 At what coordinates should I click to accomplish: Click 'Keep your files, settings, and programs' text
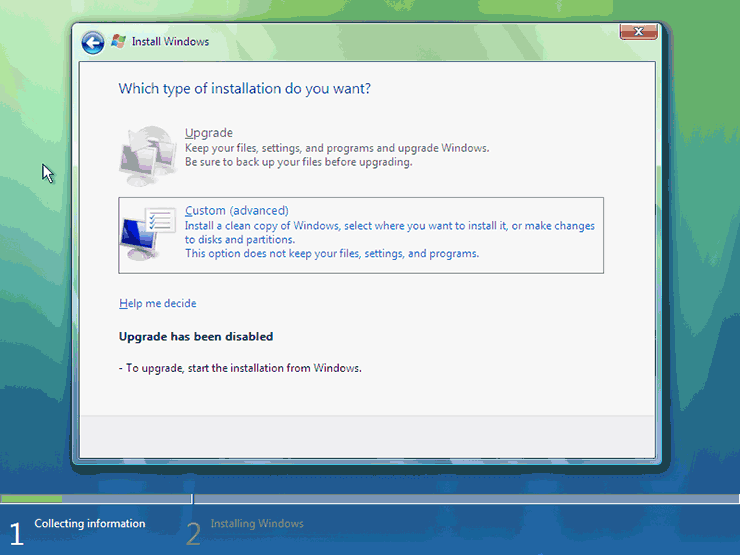coord(337,148)
